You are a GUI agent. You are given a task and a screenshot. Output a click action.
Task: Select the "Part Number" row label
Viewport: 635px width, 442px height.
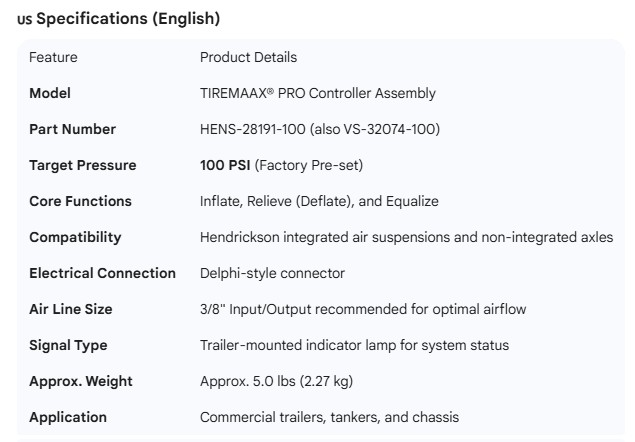coord(72,129)
